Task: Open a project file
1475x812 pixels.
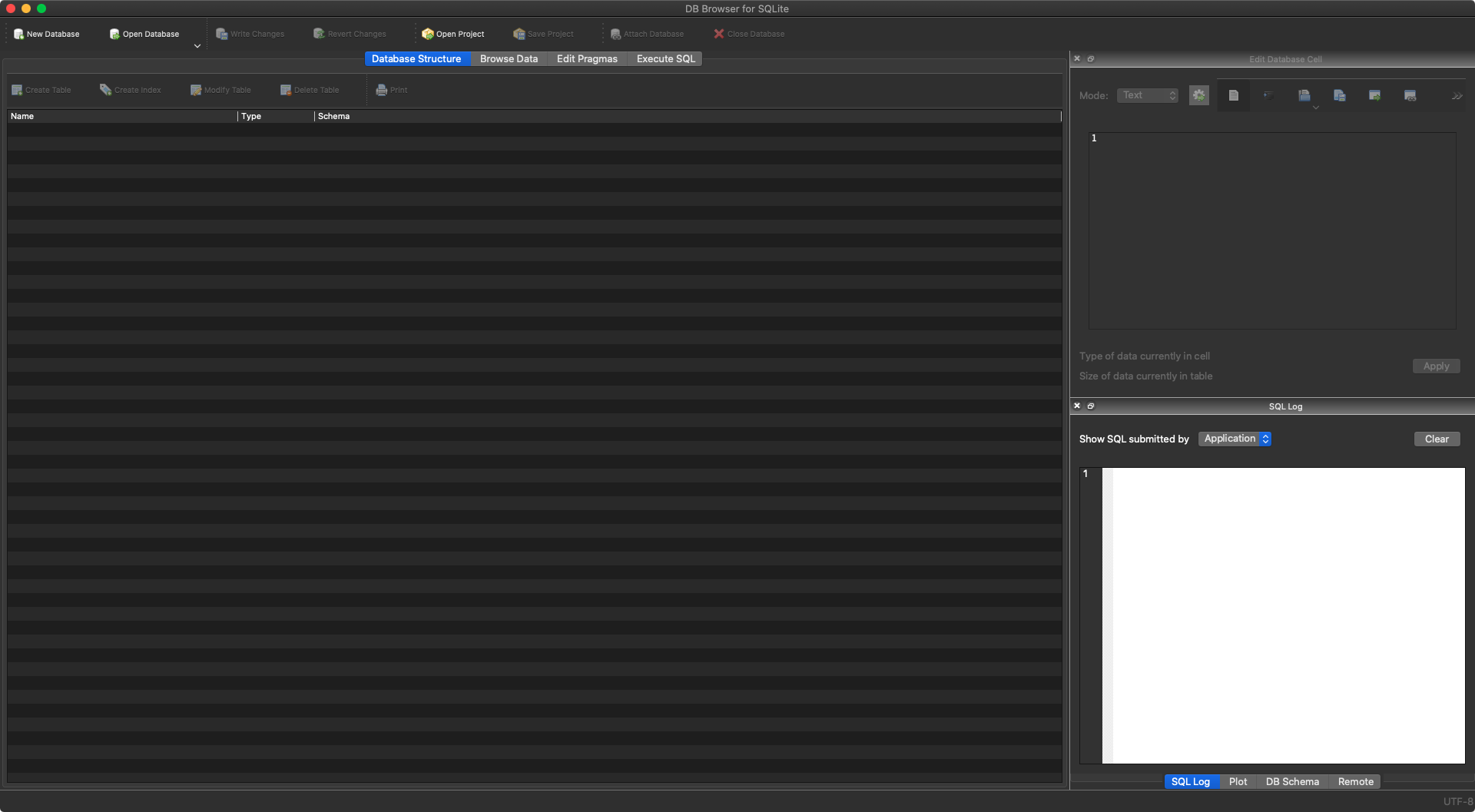Action: (453, 34)
